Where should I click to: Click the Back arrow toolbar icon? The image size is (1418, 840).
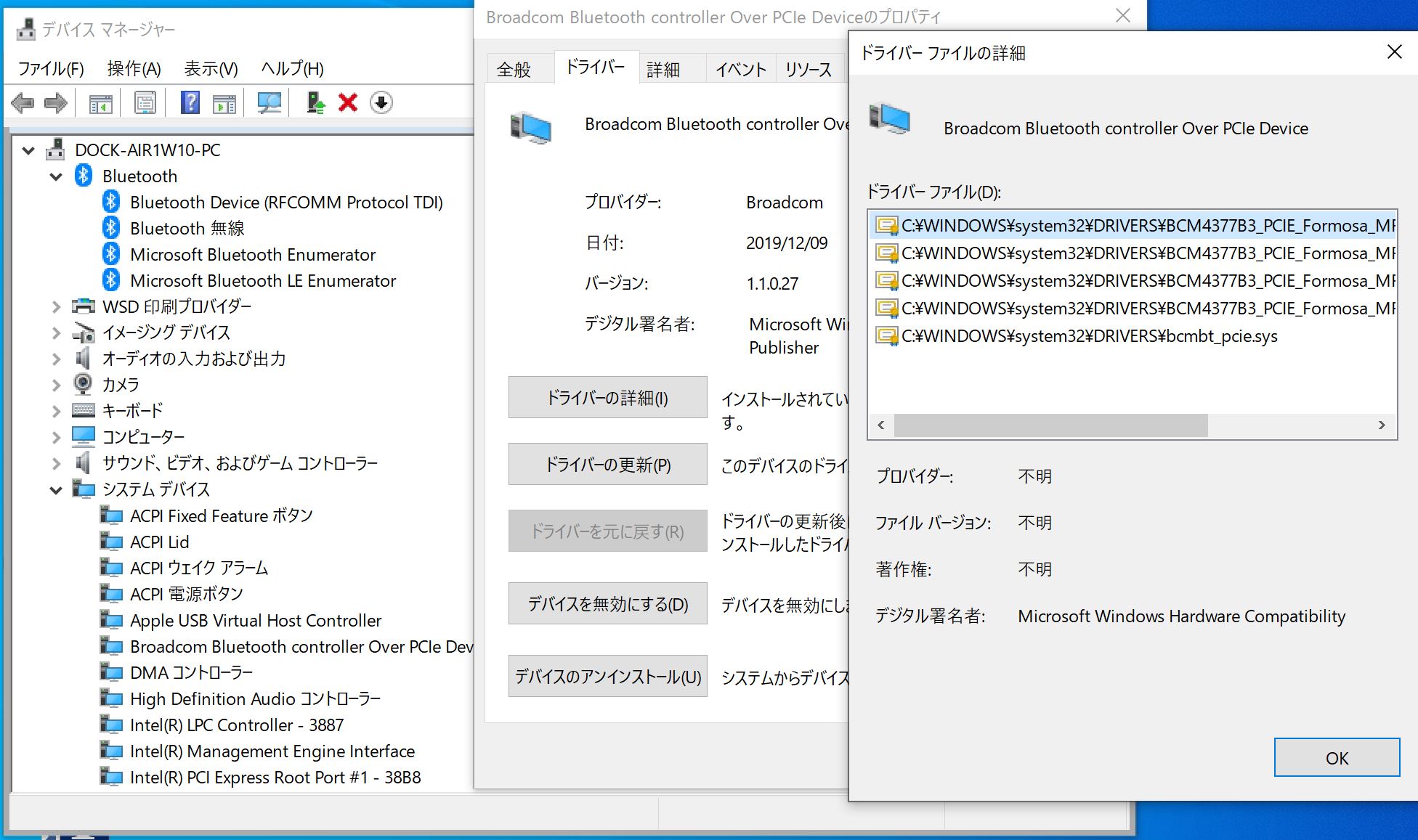(23, 102)
